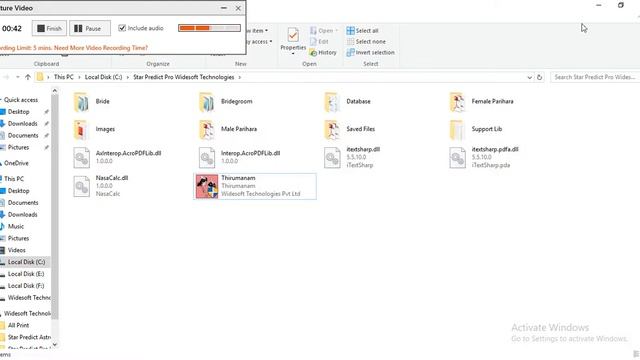Viewport: 640px width, 360px height.
Task: Click the audio level meter bar
Action: pyautogui.click(x=209, y=28)
